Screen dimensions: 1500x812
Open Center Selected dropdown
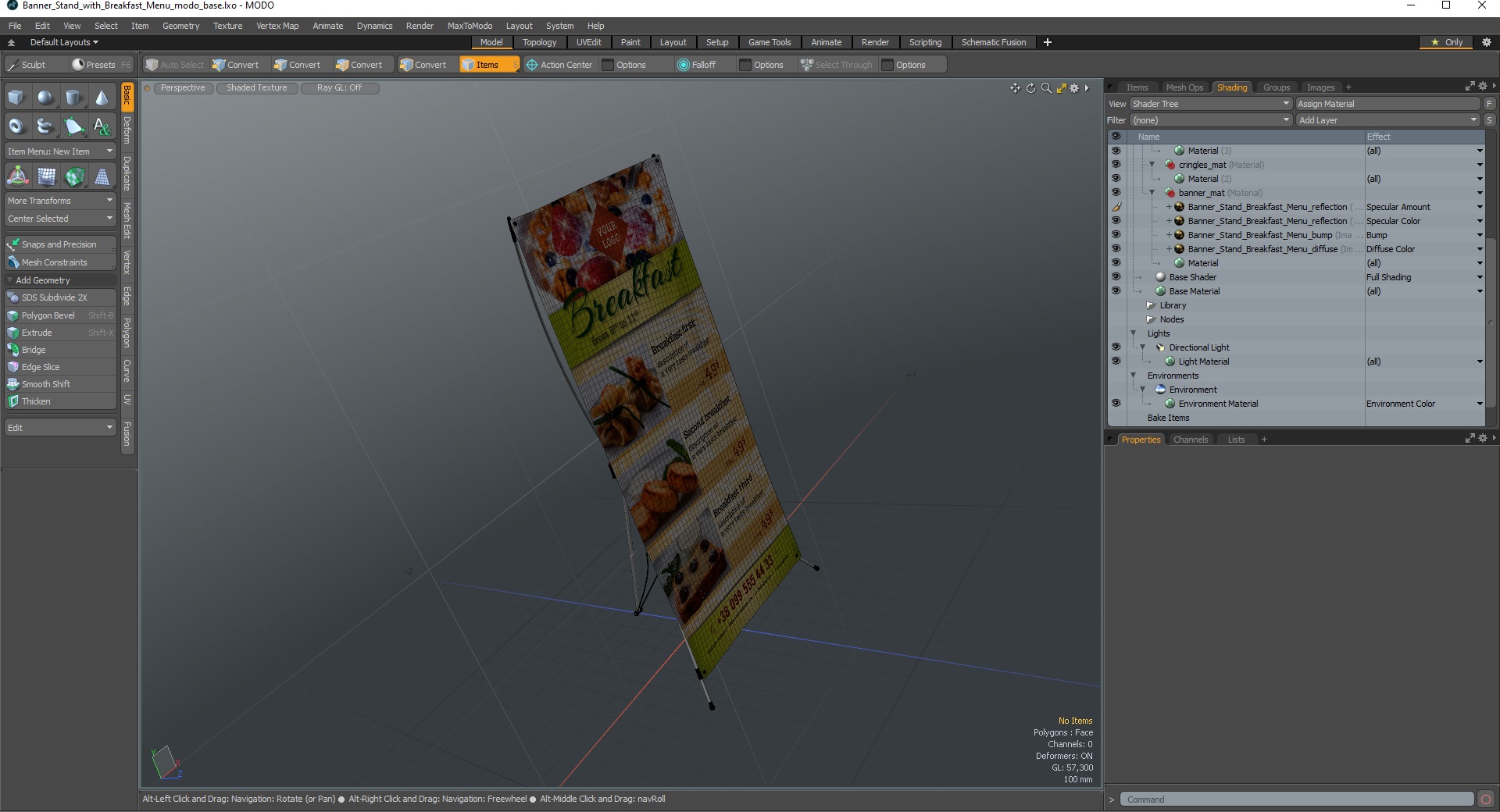(60, 219)
